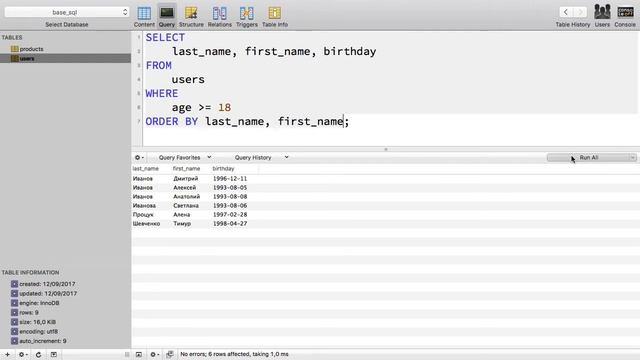Open the Table Info view
The height and width of the screenshot is (360, 640).
click(275, 16)
